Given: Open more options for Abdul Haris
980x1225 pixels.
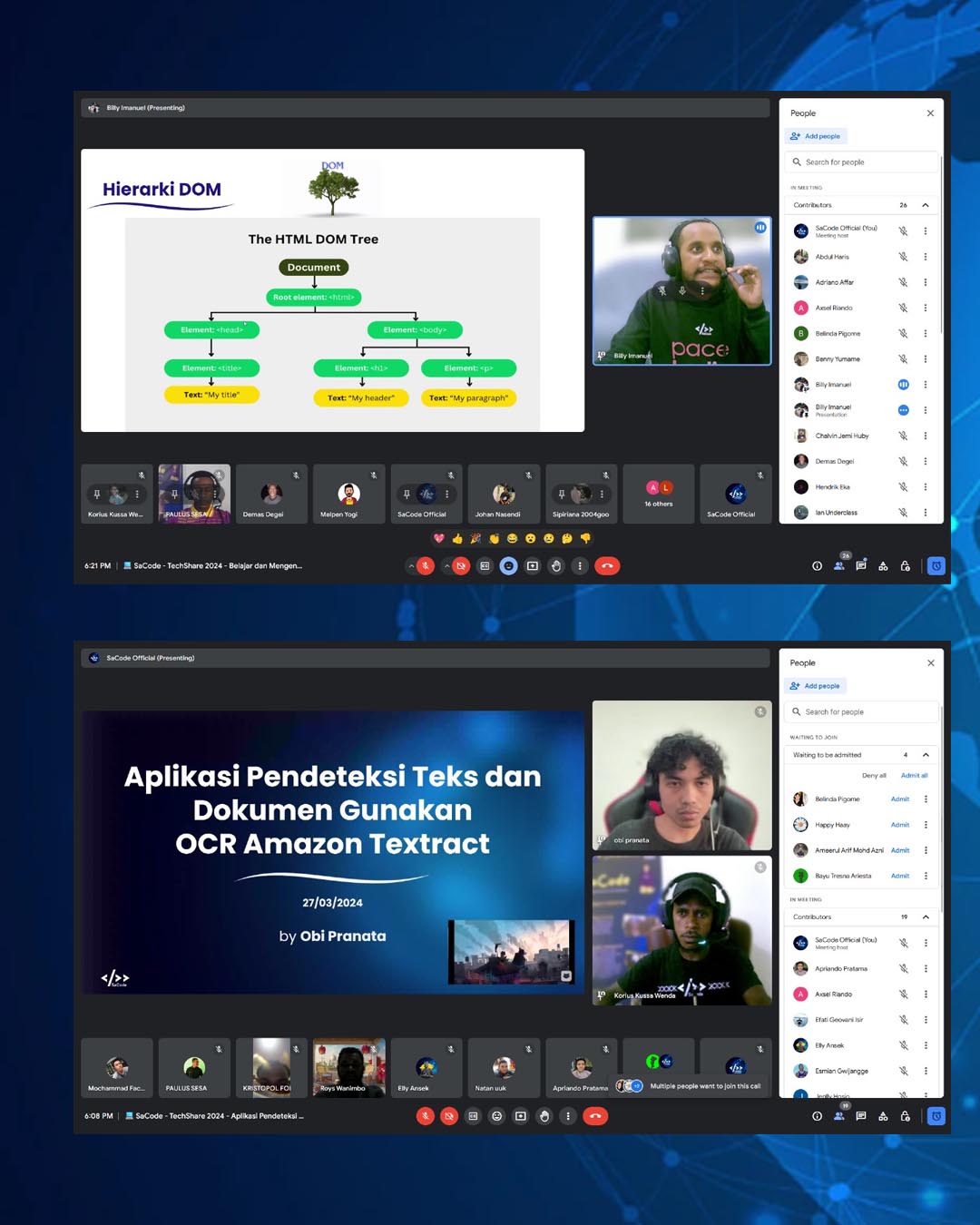Looking at the screenshot, I should tap(926, 257).
